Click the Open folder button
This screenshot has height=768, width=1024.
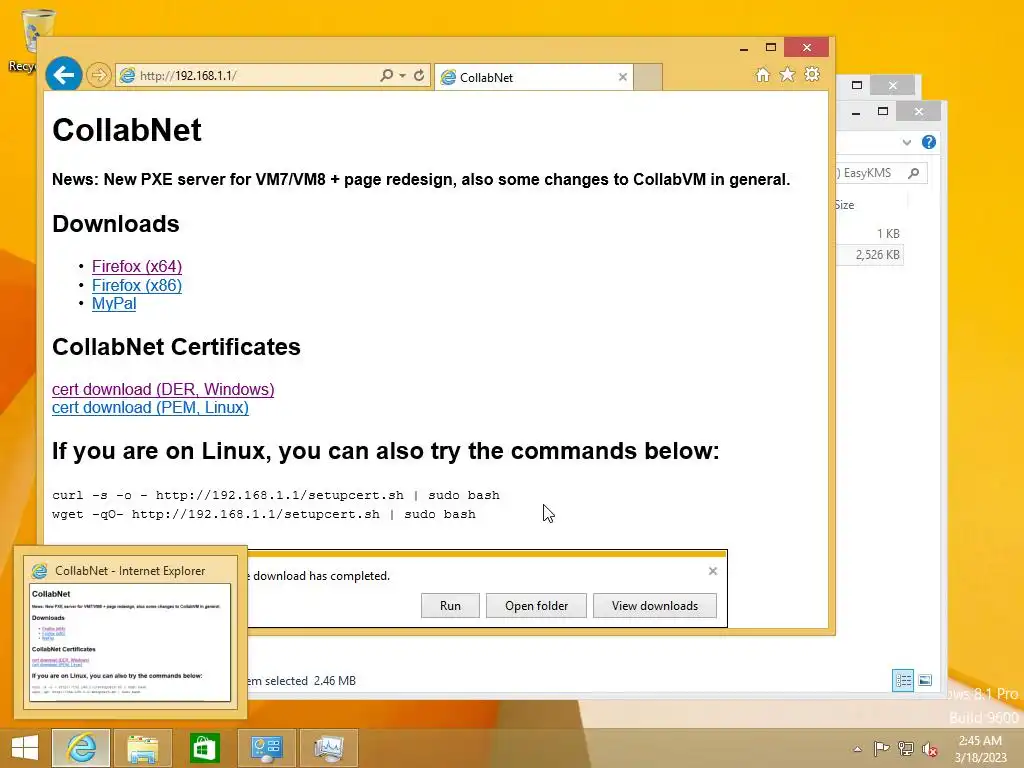pos(536,605)
